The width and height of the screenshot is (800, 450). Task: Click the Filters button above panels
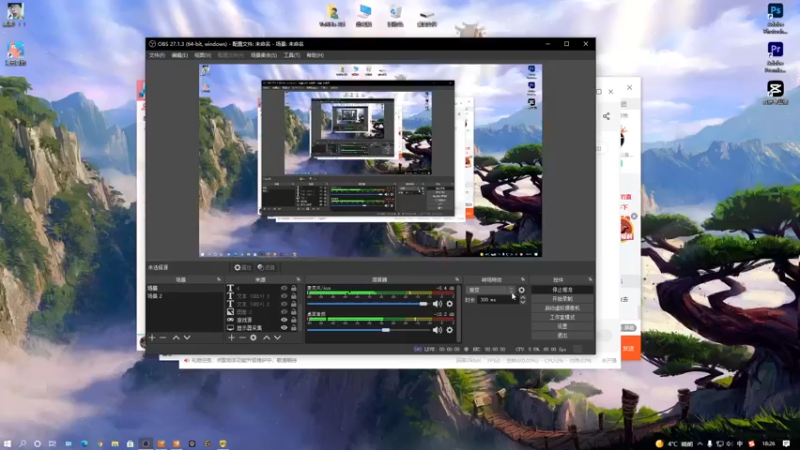click(x=266, y=267)
